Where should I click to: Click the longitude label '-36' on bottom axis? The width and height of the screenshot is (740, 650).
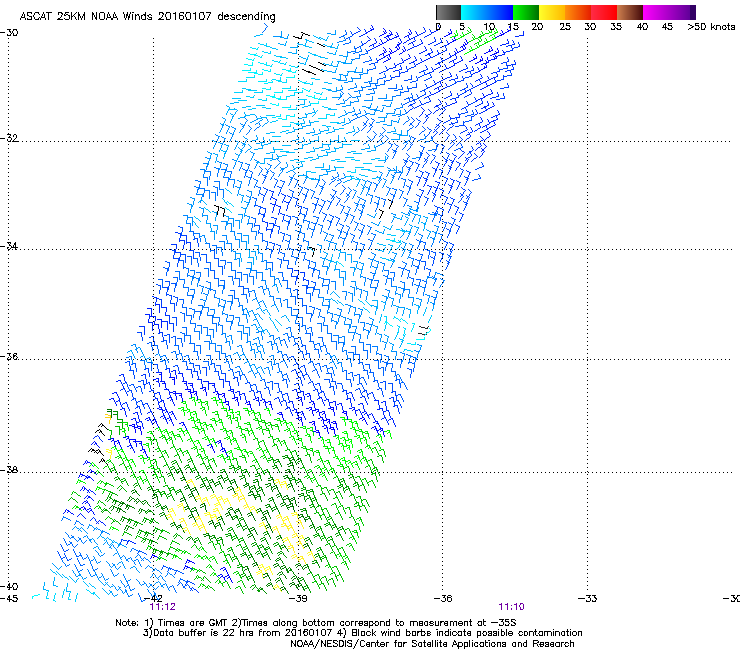[443, 599]
